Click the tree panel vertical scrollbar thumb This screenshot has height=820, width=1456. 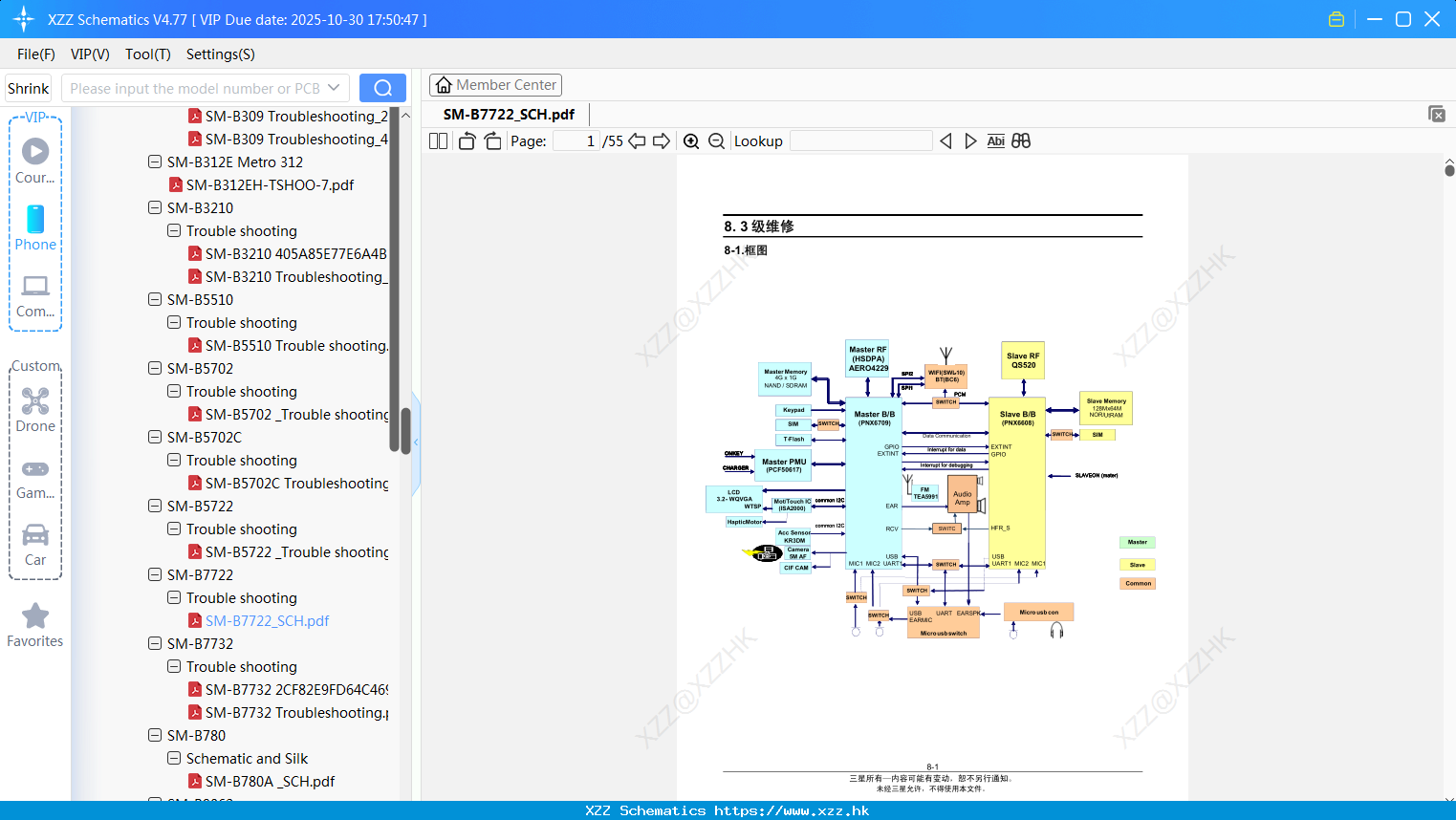(405, 430)
